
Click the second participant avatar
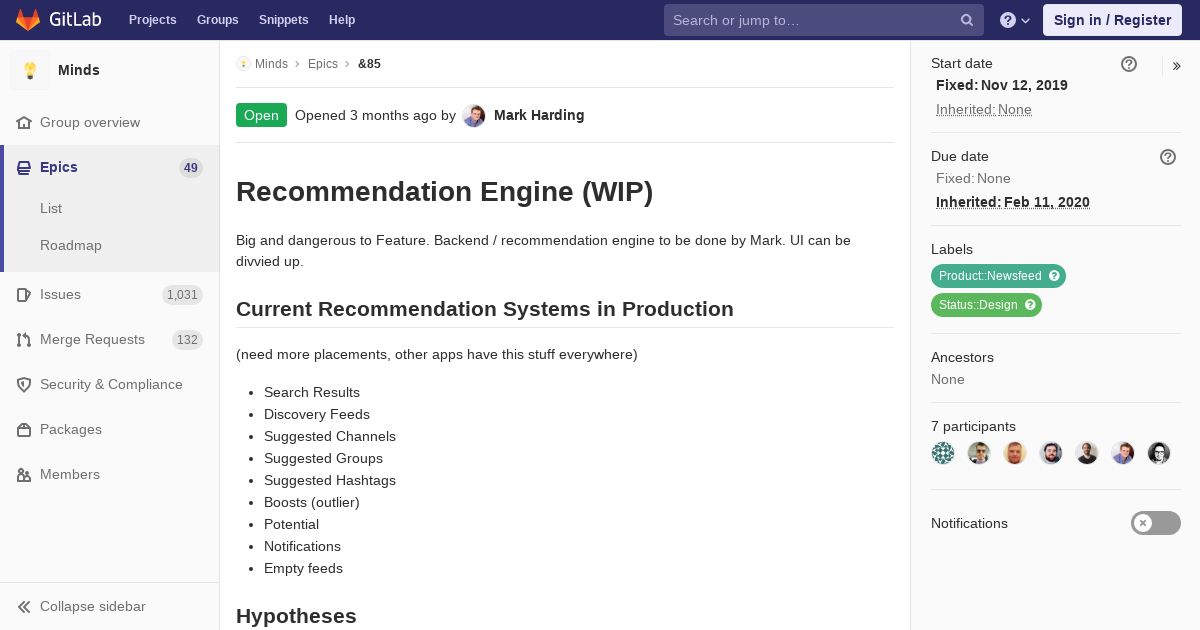coord(979,453)
